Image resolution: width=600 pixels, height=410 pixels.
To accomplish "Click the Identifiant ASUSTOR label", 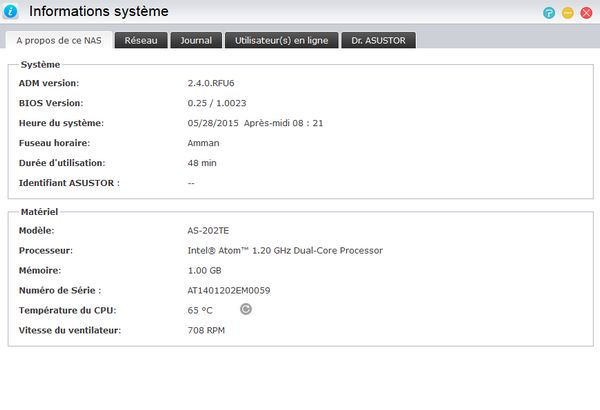I will pyautogui.click(x=69, y=183).
